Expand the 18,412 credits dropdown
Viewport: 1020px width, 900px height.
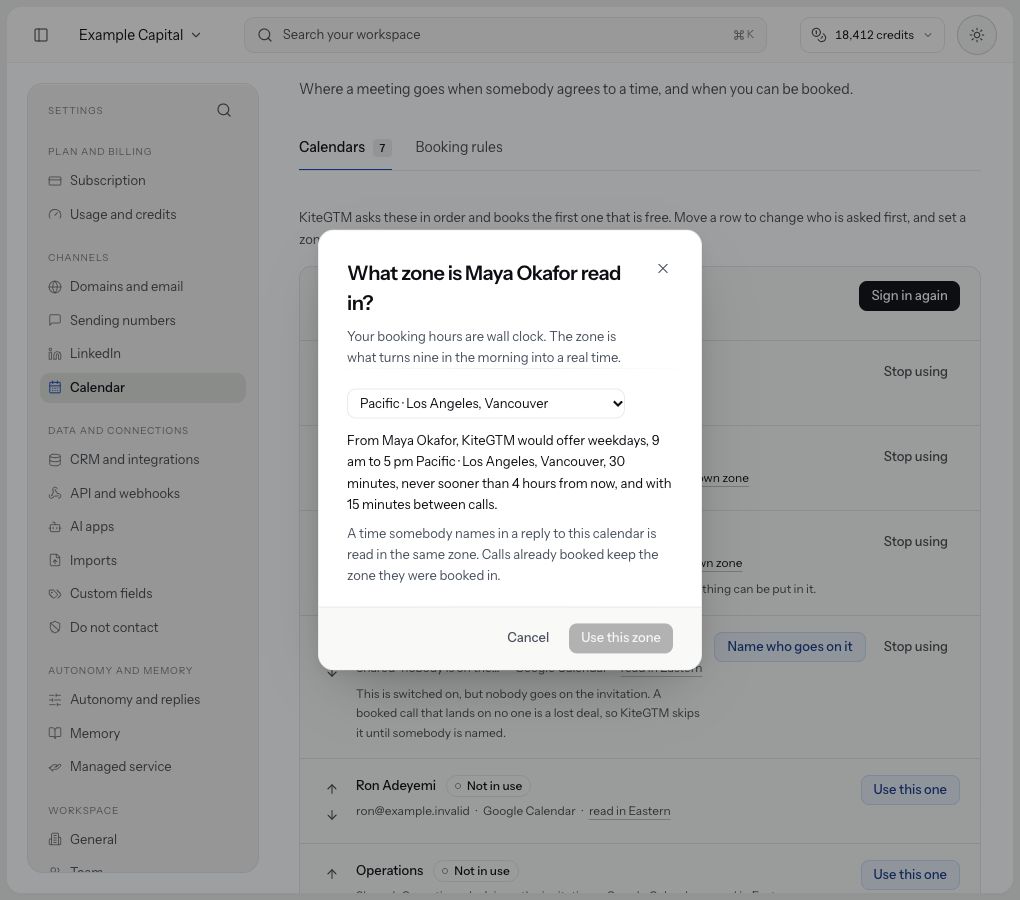click(872, 35)
